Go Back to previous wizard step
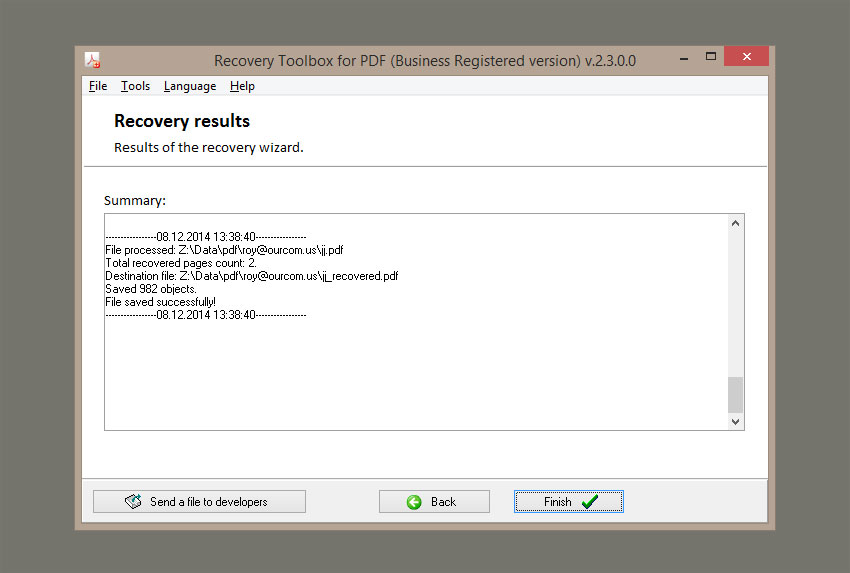 434,501
